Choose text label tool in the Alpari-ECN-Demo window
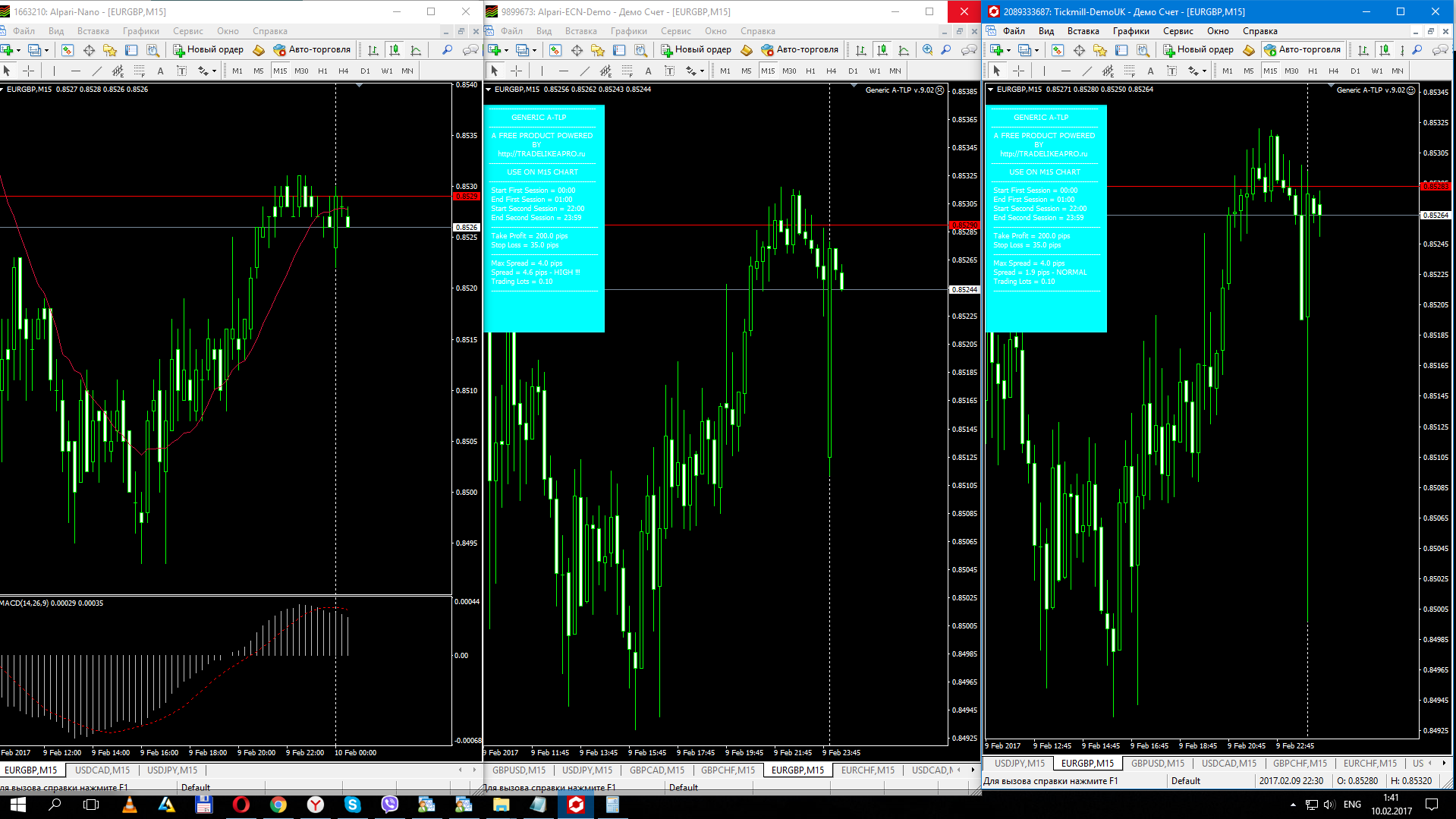1456x819 pixels. 669,71
